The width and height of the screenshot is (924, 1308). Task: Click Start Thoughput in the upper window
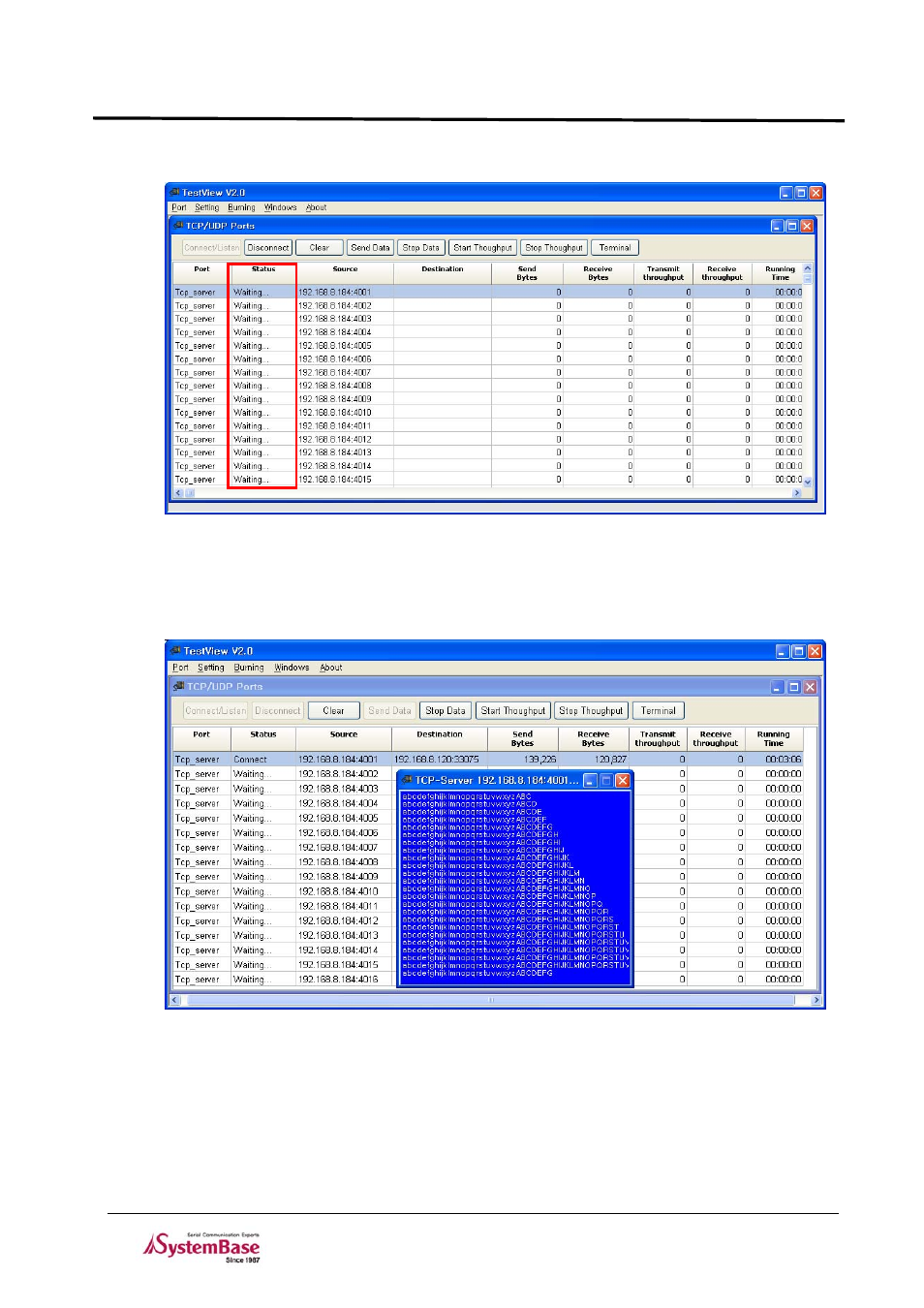[482, 248]
